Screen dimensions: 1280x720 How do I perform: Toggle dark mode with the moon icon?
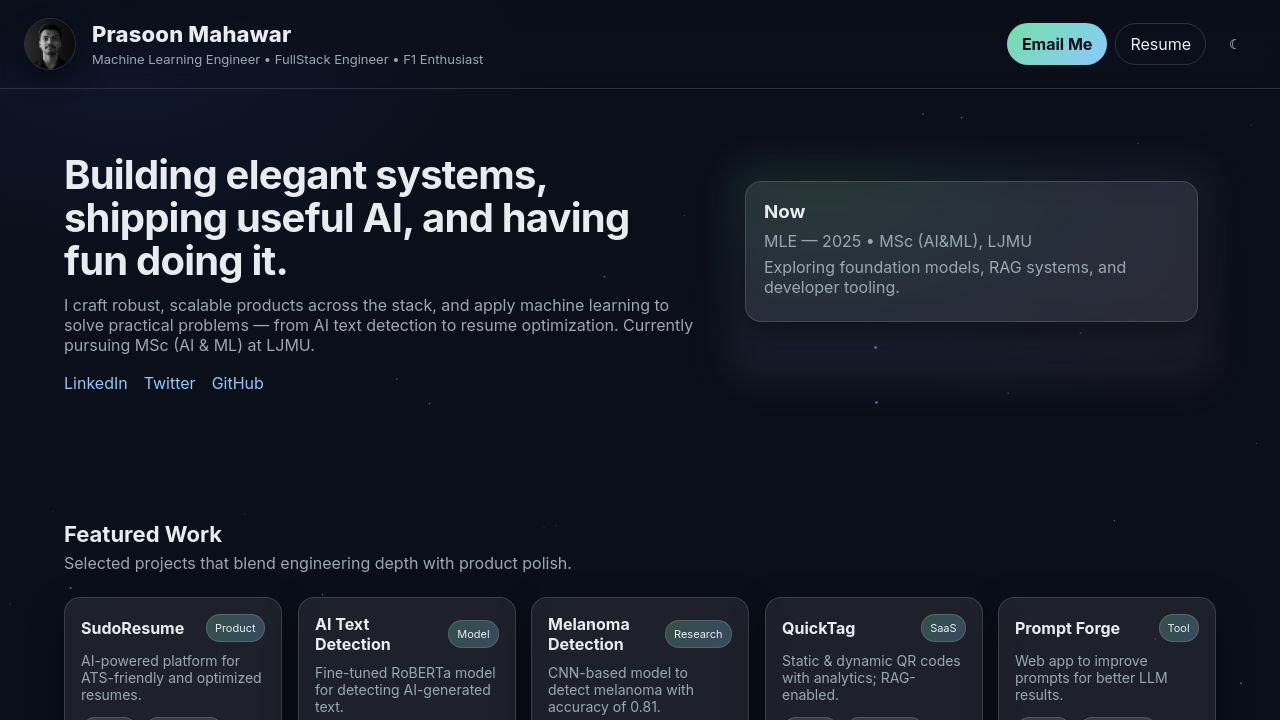1234,44
